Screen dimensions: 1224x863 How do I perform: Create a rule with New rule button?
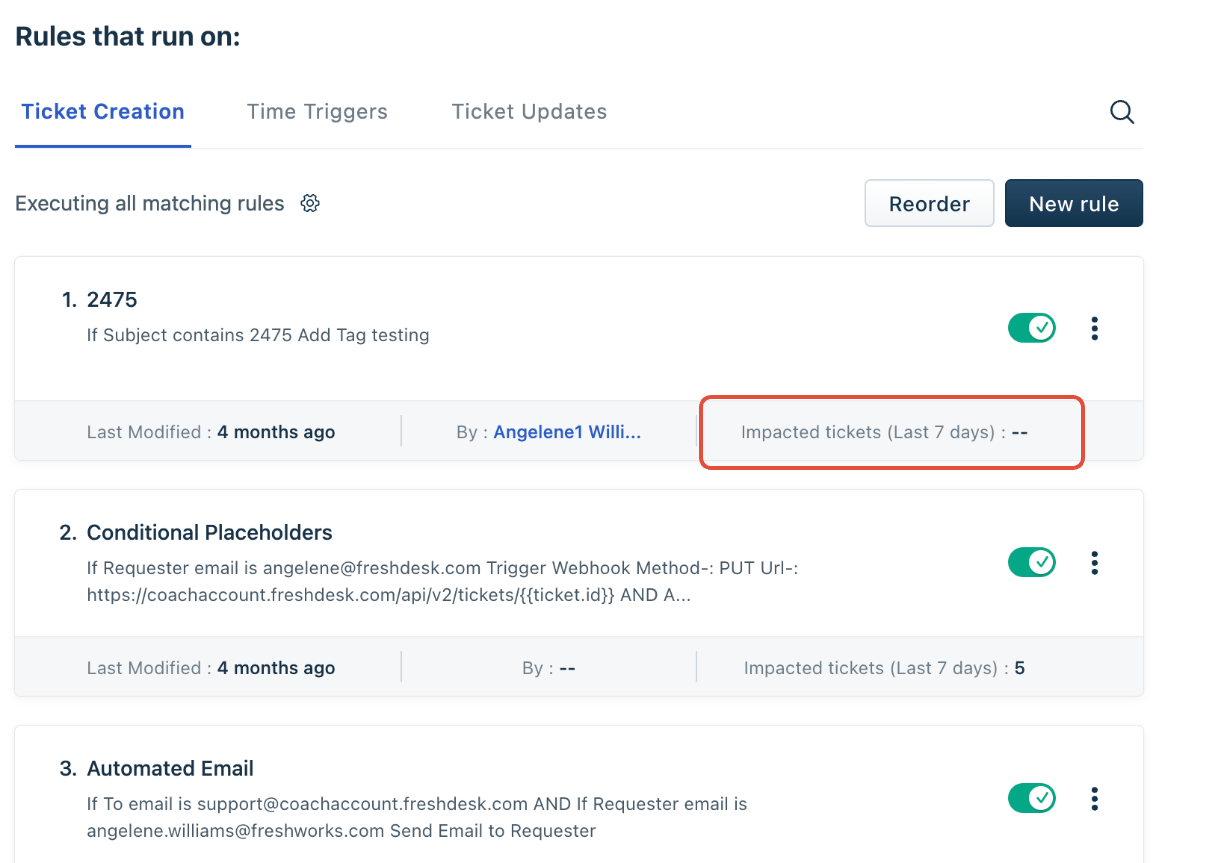point(1074,203)
